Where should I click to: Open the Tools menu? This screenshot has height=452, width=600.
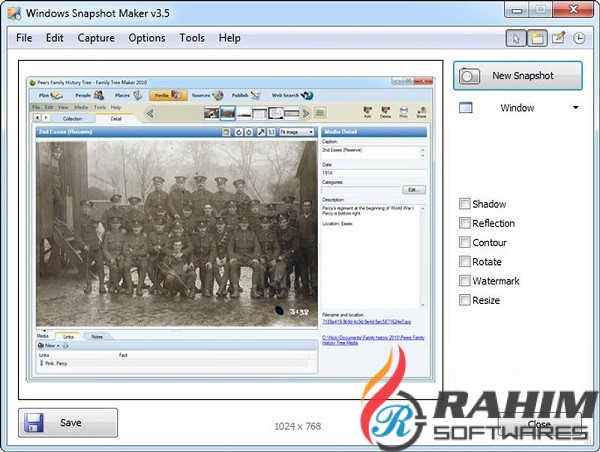[x=192, y=38]
